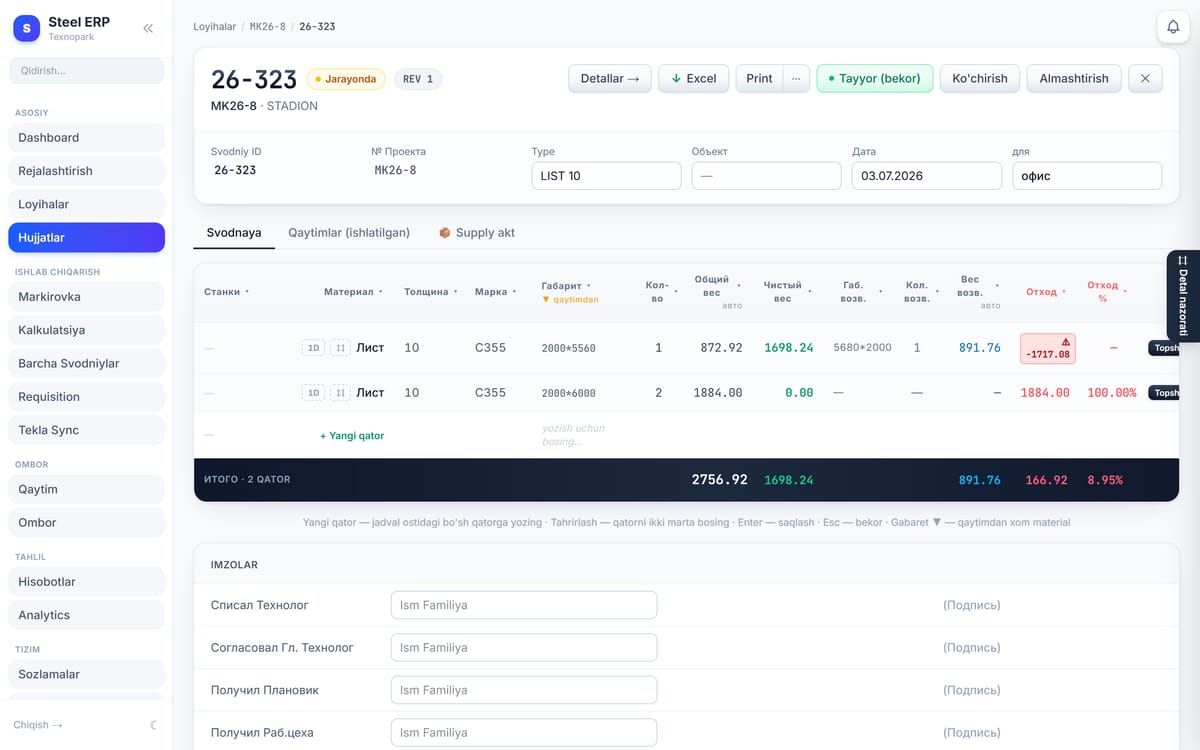Close the document with the X button
The height and width of the screenshot is (750, 1200).
[1145, 78]
